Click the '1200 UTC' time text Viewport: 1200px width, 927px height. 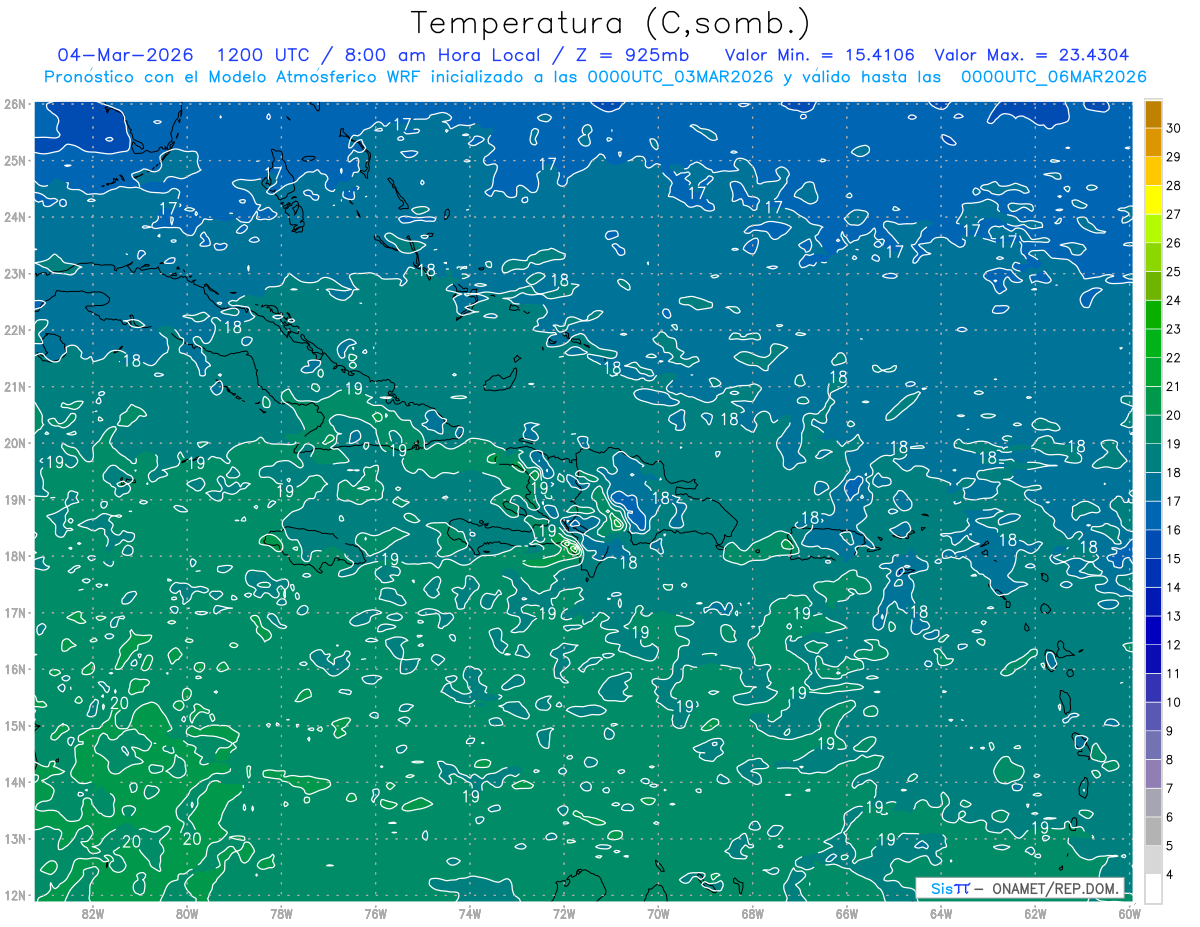pyautogui.click(x=266, y=55)
